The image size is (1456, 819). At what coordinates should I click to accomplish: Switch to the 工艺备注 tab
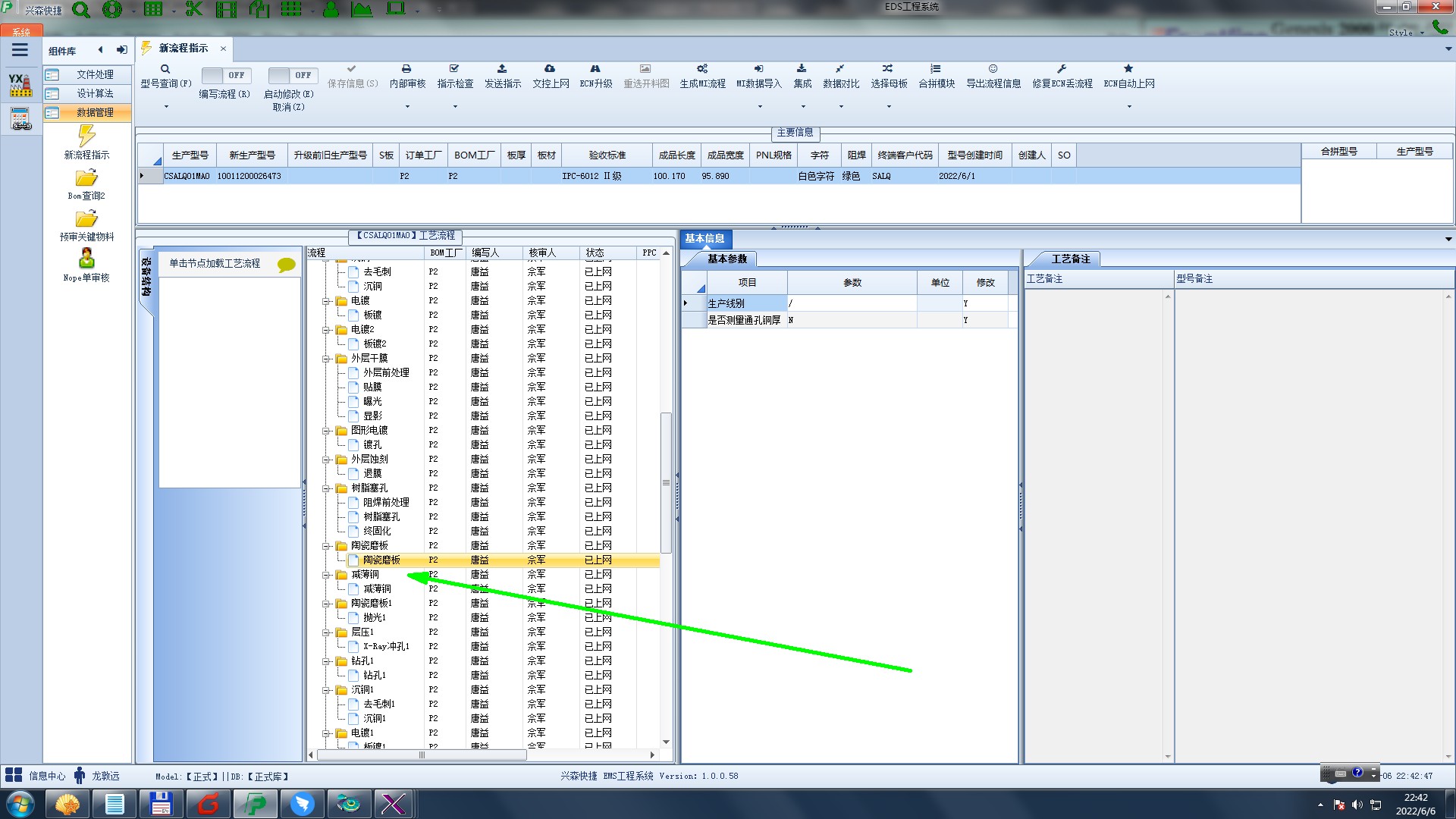pyautogui.click(x=1070, y=259)
